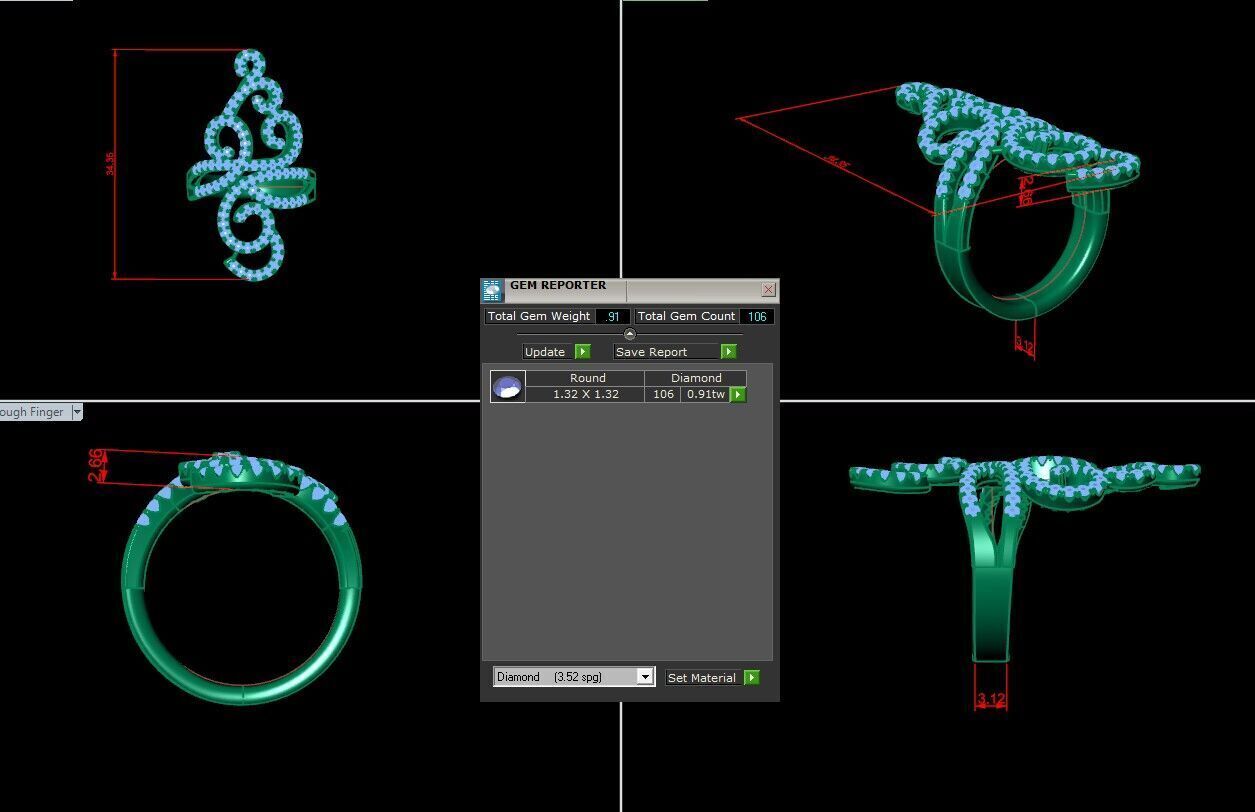Screen dimensions: 1255x812
Task: Click the green Update arrow button
Action: click(583, 352)
